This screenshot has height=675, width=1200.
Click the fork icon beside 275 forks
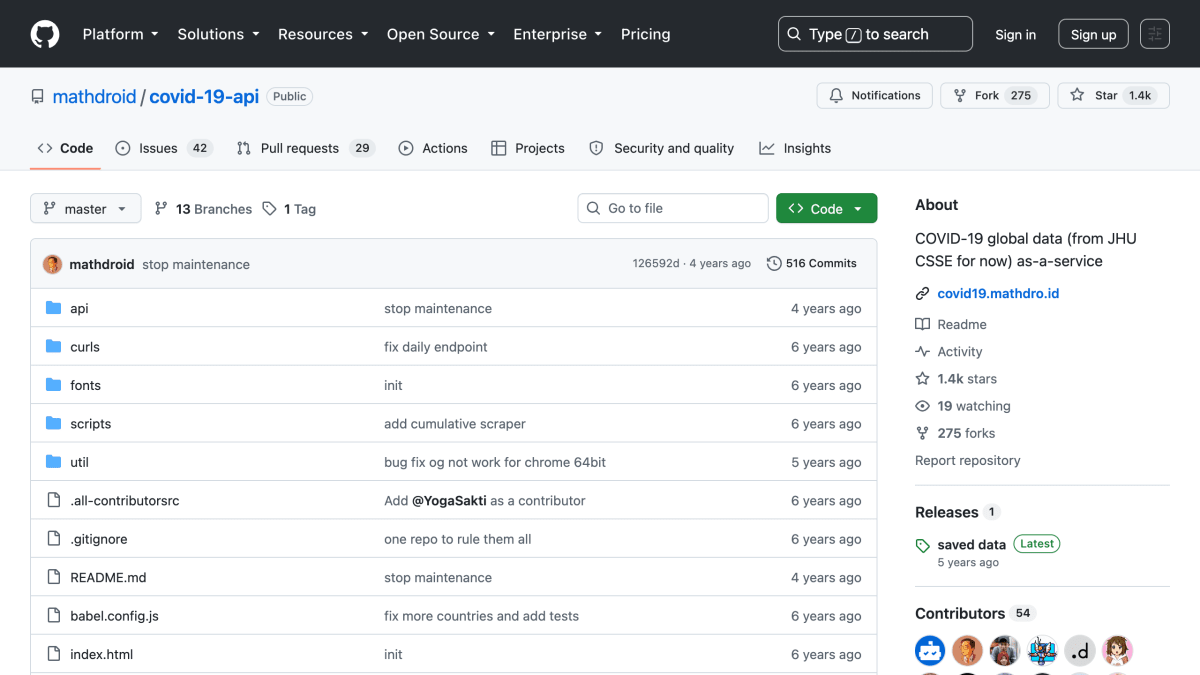[x=922, y=433]
